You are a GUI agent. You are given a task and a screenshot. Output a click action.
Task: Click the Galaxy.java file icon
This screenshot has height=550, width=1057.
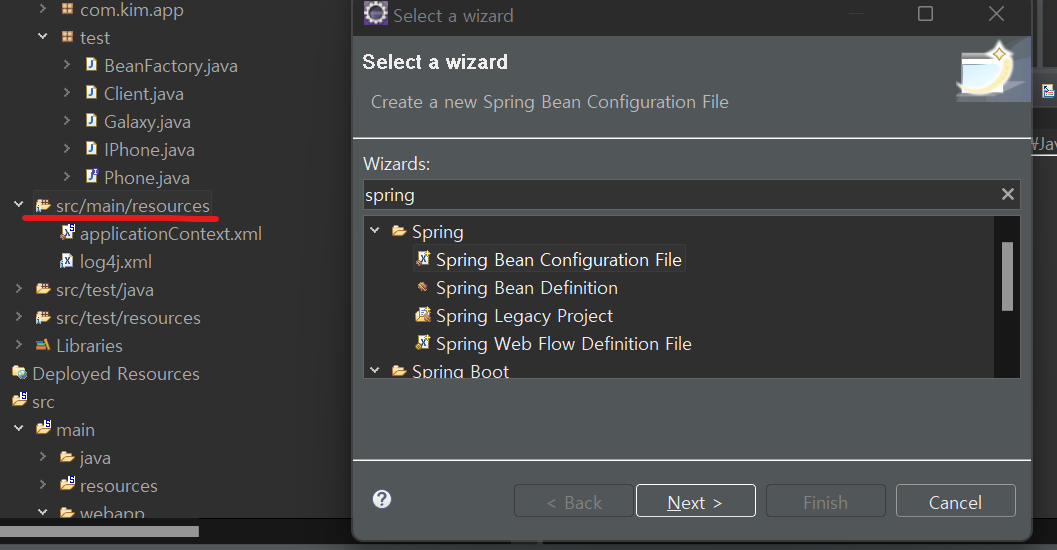coord(91,121)
